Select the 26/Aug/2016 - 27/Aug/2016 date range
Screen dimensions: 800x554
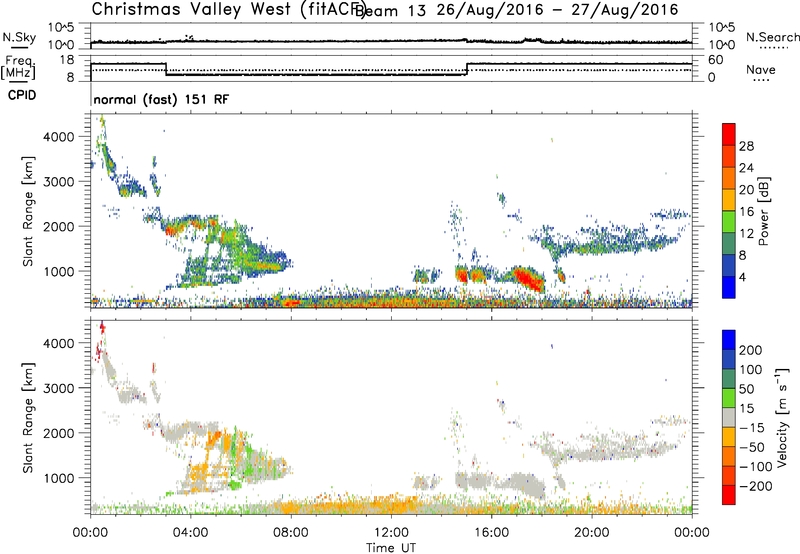(557, 10)
